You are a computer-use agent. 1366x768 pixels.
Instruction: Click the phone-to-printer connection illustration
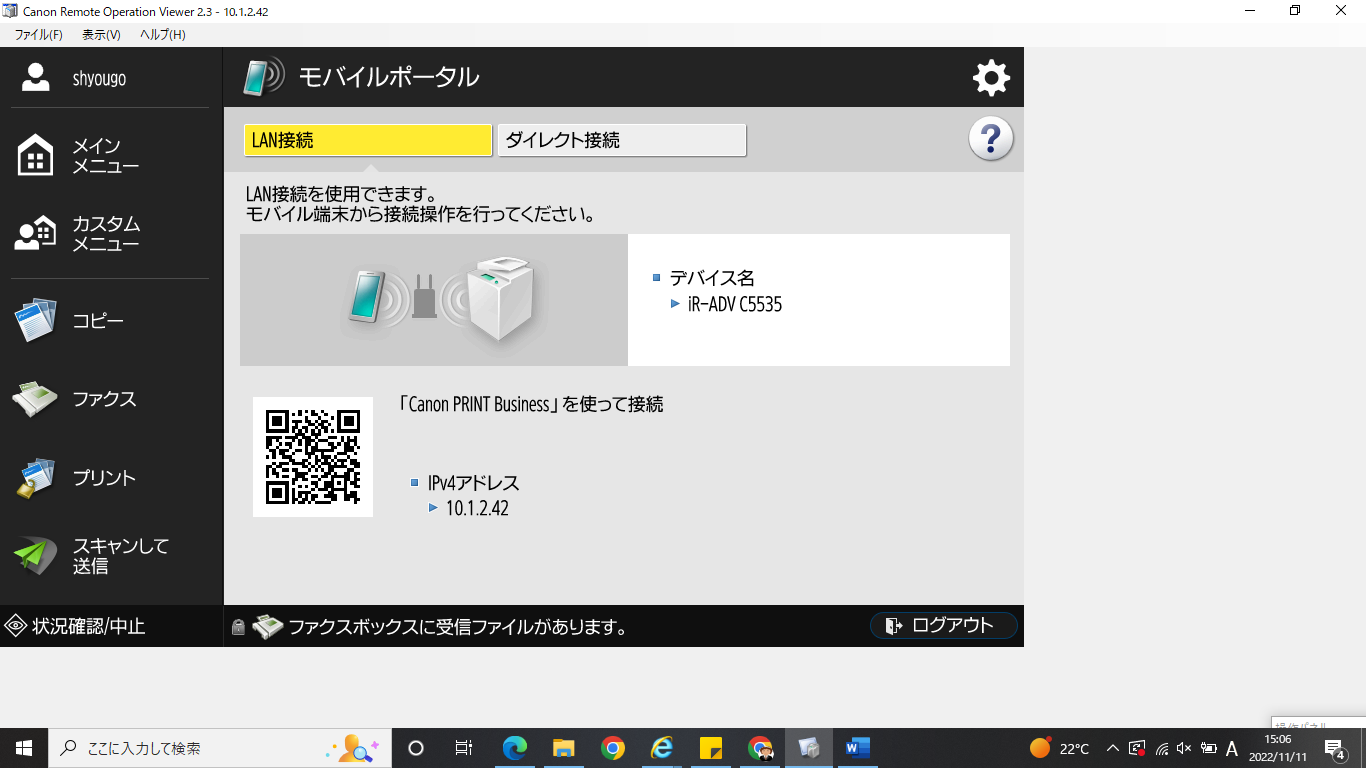[x=434, y=300]
